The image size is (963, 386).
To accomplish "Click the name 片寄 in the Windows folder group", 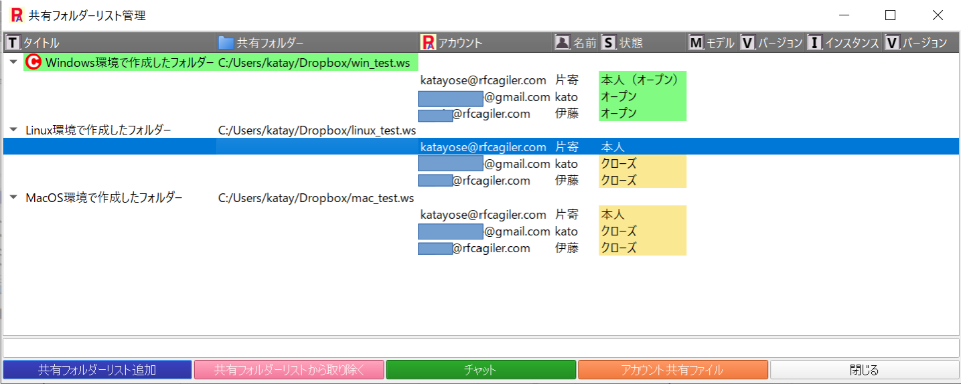I will tap(567, 80).
